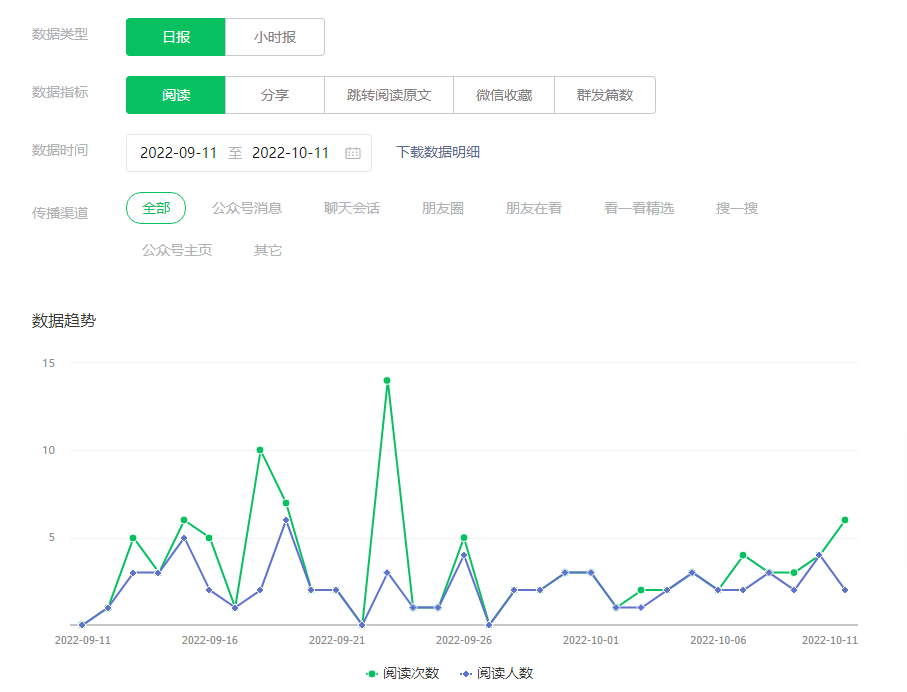
Task: Click the 数据时间 label
Action: click(x=60, y=150)
